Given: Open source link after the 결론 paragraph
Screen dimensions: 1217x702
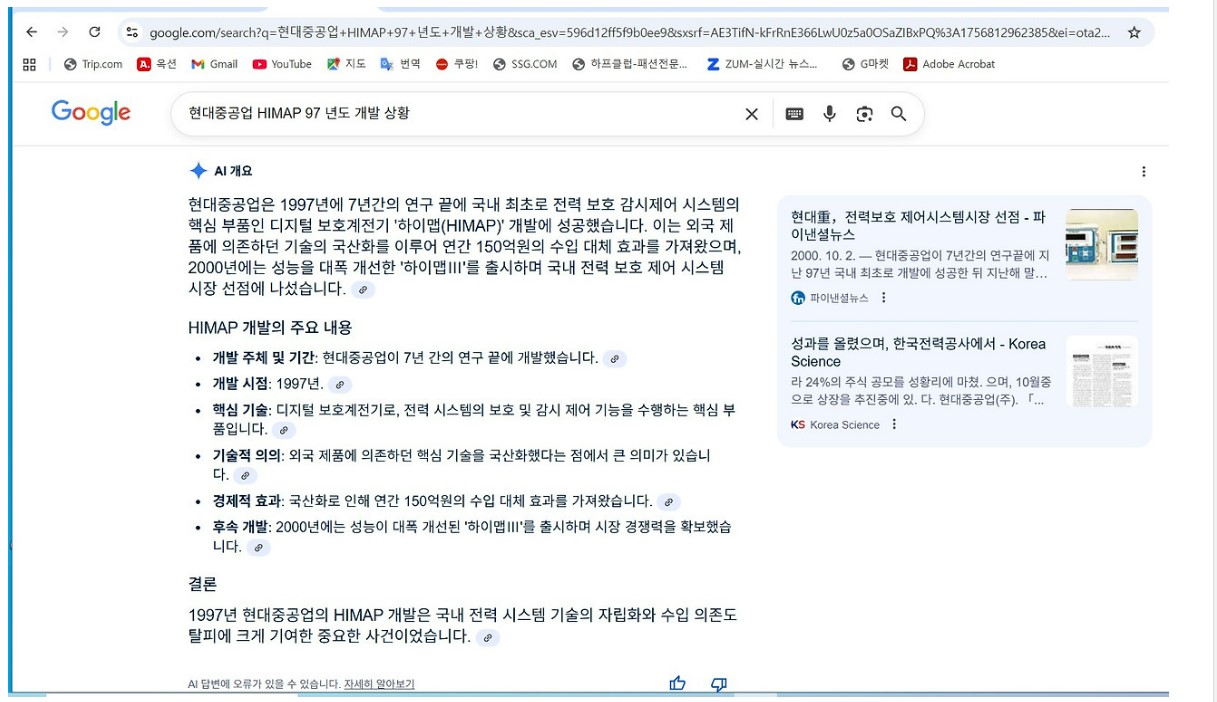Looking at the screenshot, I should pyautogui.click(x=487, y=637).
